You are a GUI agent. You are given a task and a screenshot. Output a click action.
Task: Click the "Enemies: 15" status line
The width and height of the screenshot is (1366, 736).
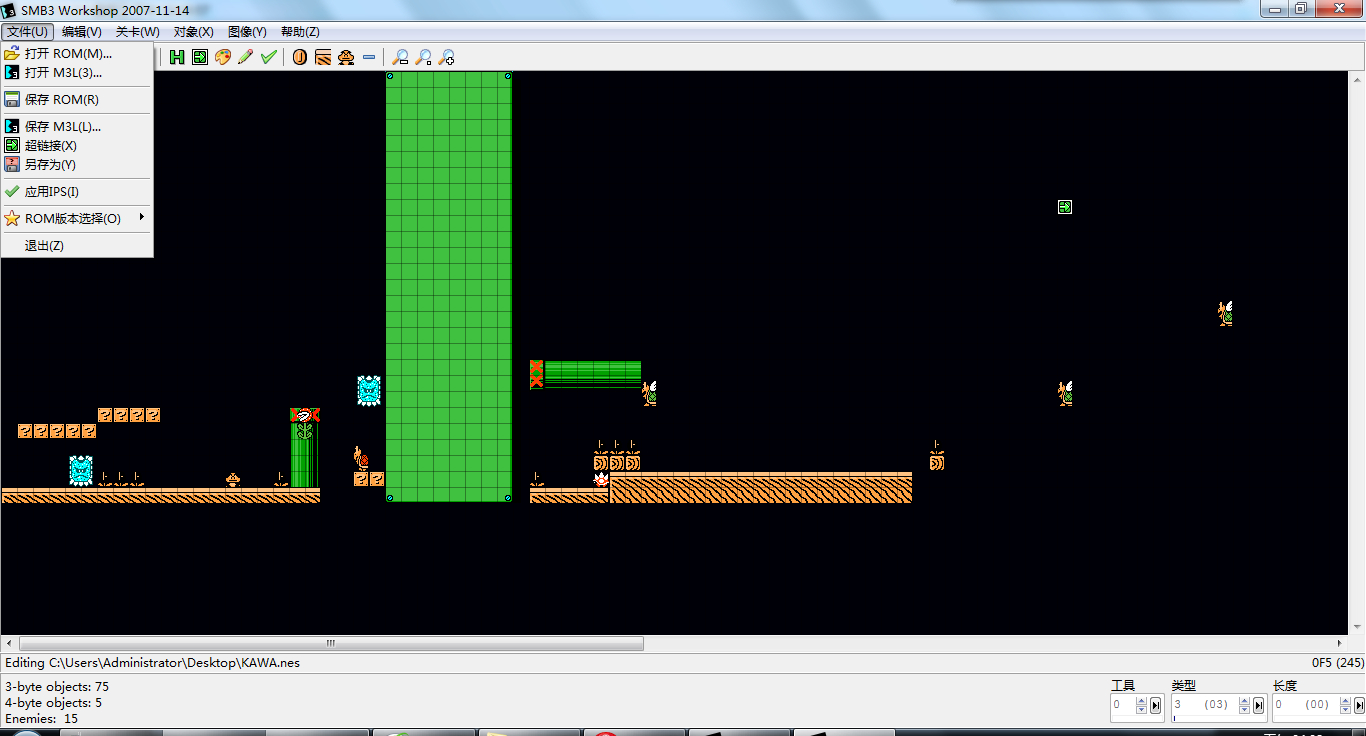coord(42,719)
